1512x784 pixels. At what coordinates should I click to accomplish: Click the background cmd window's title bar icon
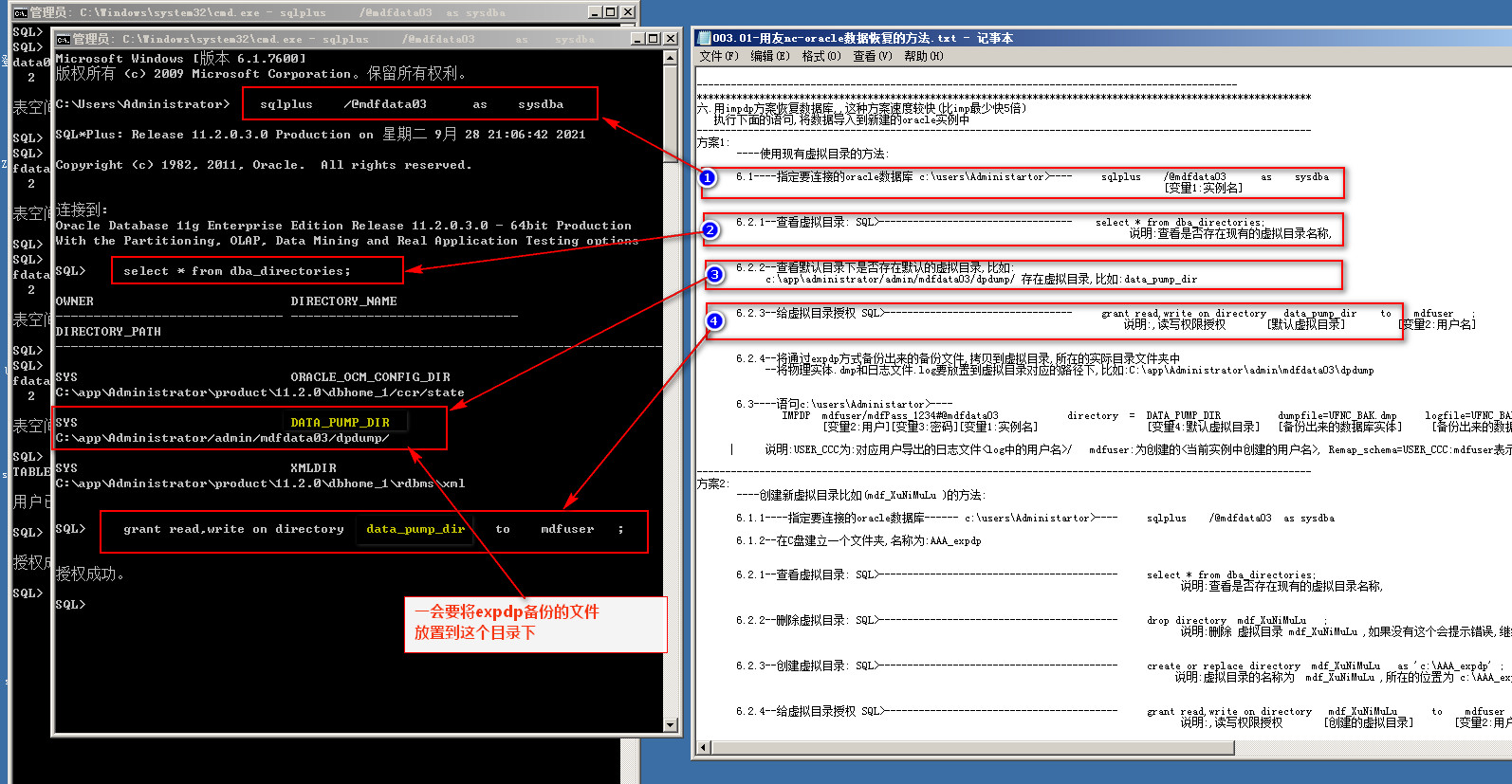coord(20,12)
